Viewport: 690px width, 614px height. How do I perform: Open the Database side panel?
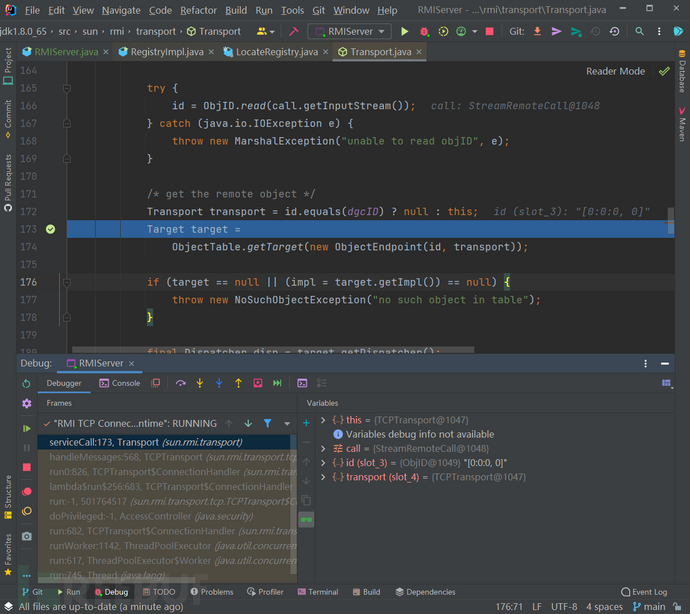point(682,71)
